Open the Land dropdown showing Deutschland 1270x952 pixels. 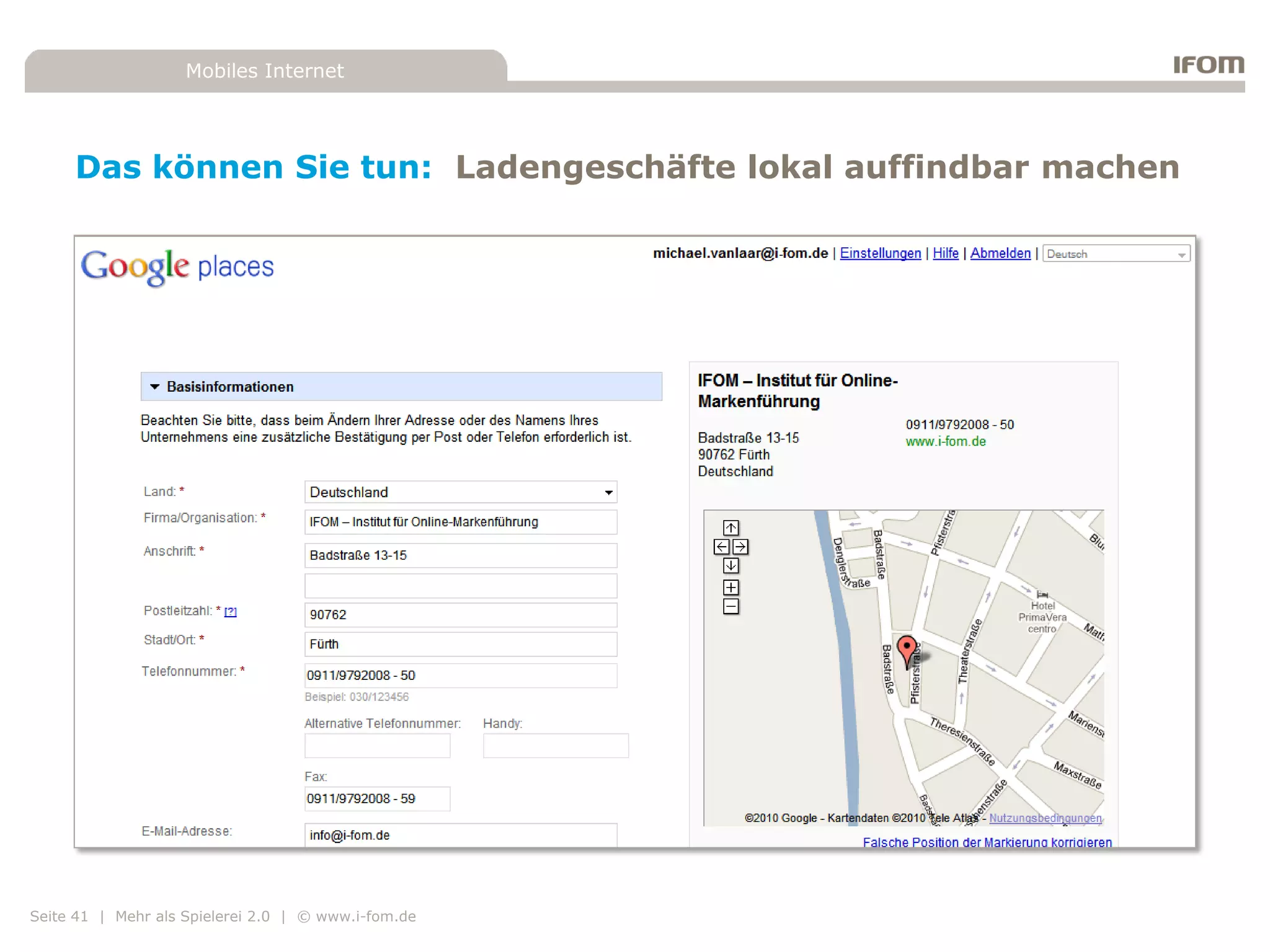(x=461, y=492)
